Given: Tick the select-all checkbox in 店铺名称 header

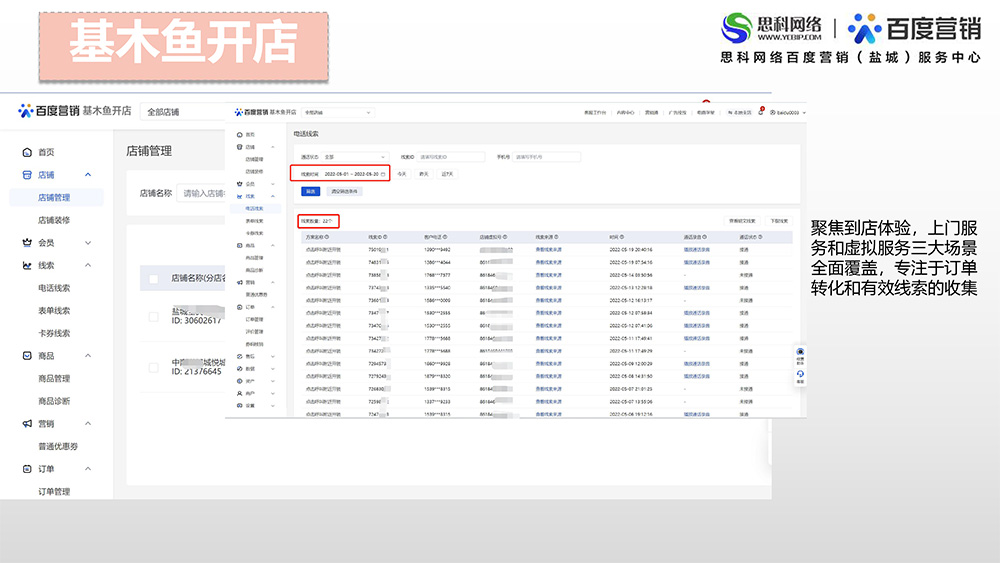Looking at the screenshot, I should 154,279.
